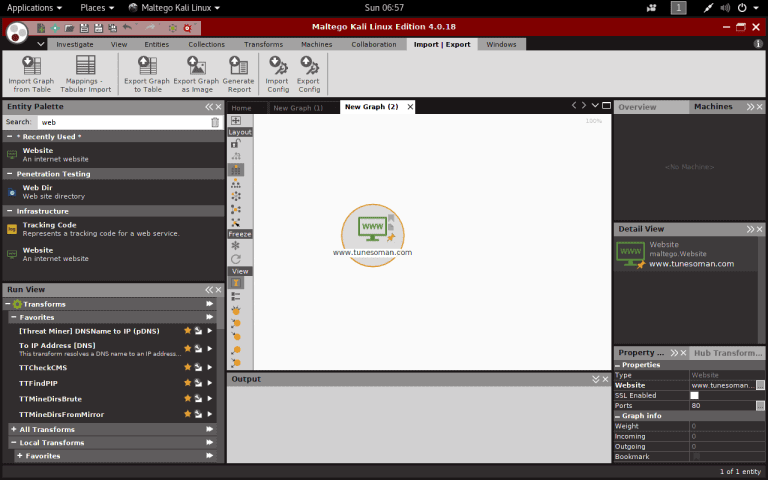Click the refresh layout icon under Freeze
The width and height of the screenshot is (768, 480).
click(236, 259)
